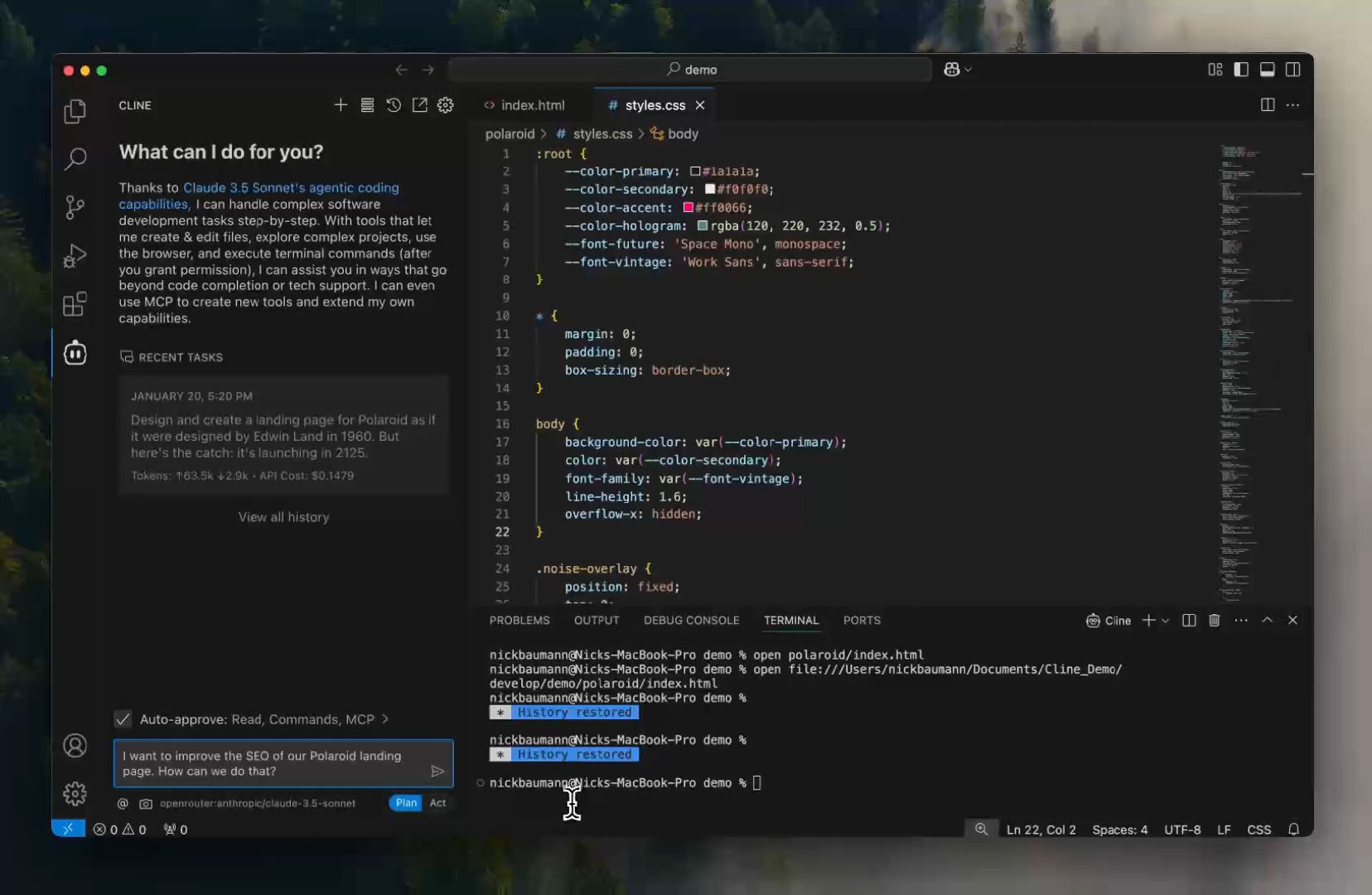Uncheck the Auto-approve checkbox
Screen dimensions: 1372x895
123,719
